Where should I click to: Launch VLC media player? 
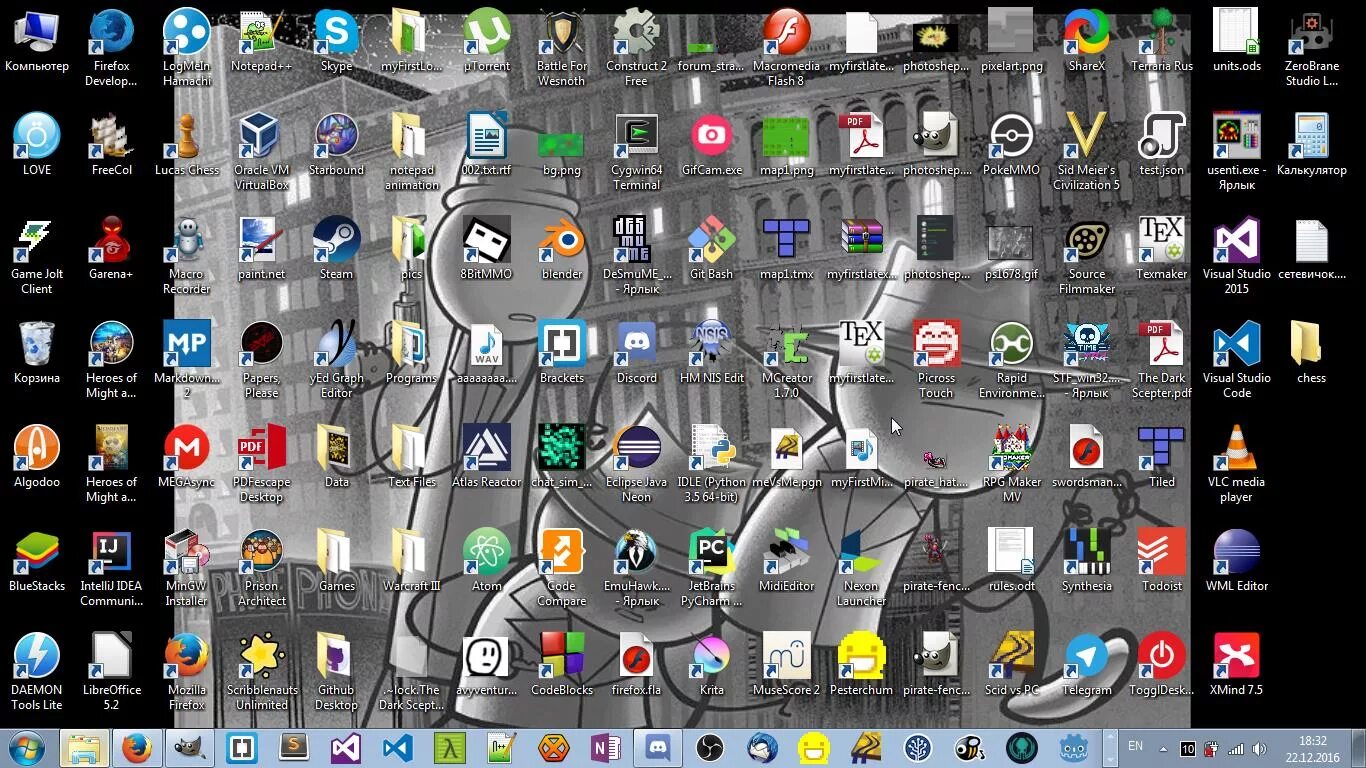click(1237, 464)
